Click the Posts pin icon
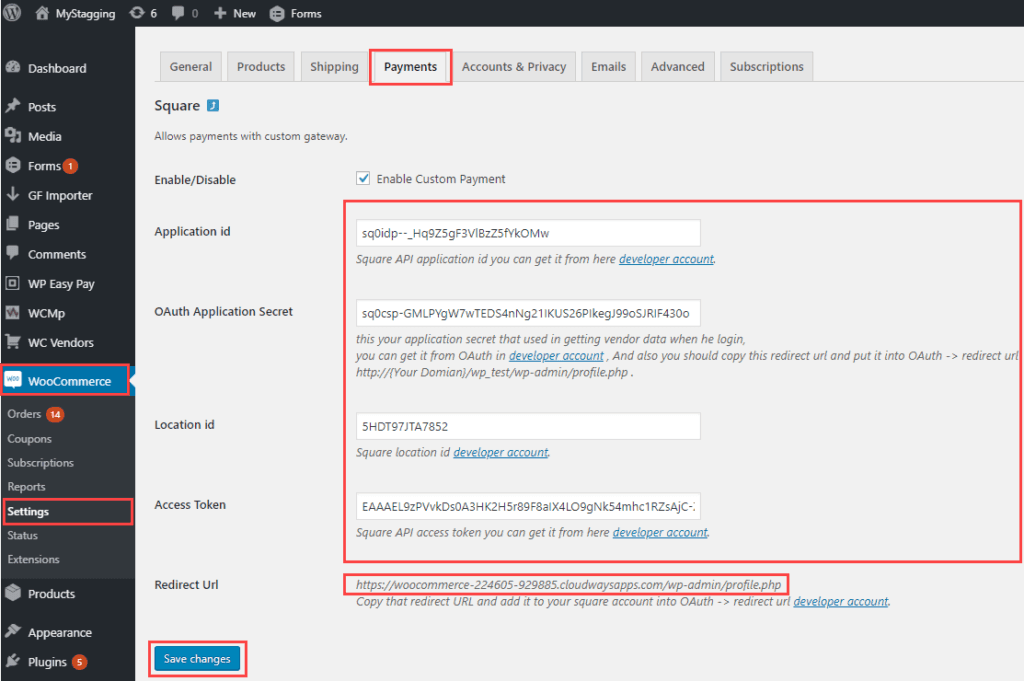Viewport: 1024px width, 681px height. point(12,106)
